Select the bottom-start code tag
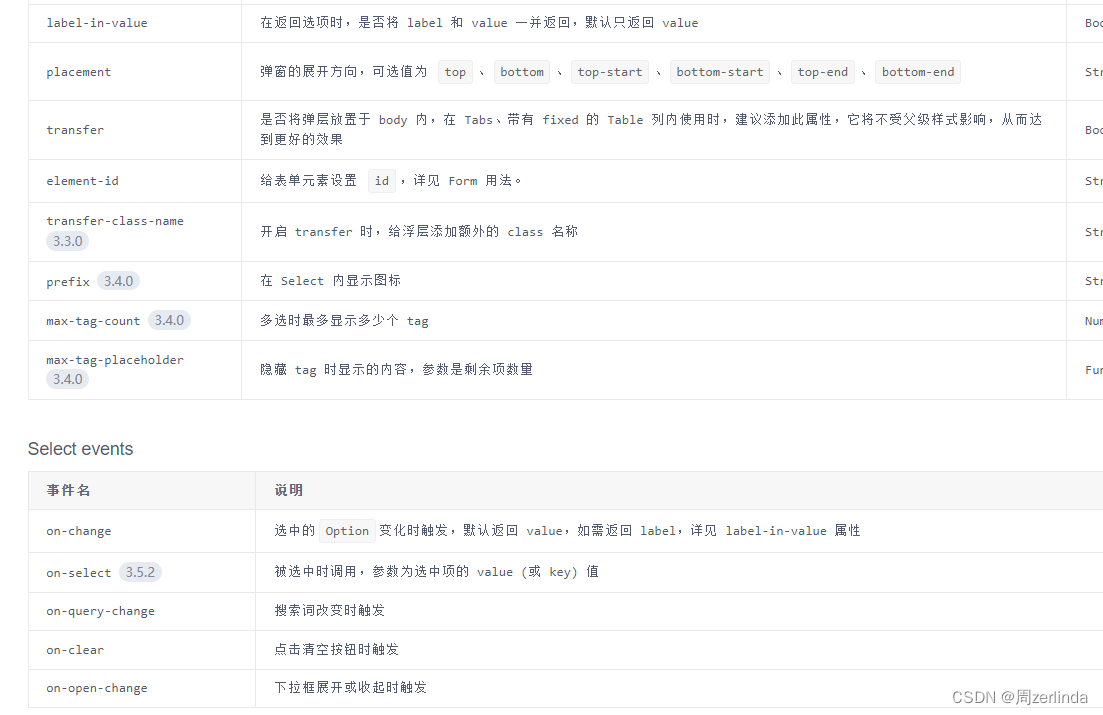 (719, 72)
